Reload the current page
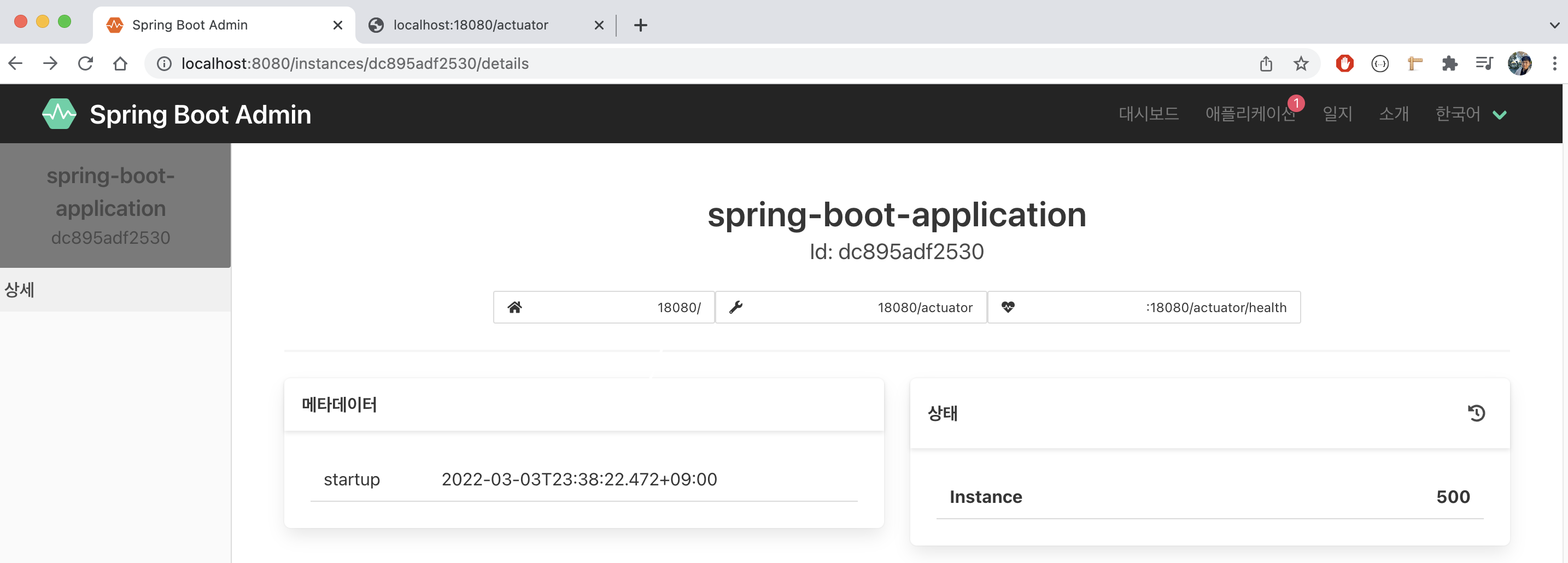This screenshot has height=563, width=1568. [x=85, y=63]
